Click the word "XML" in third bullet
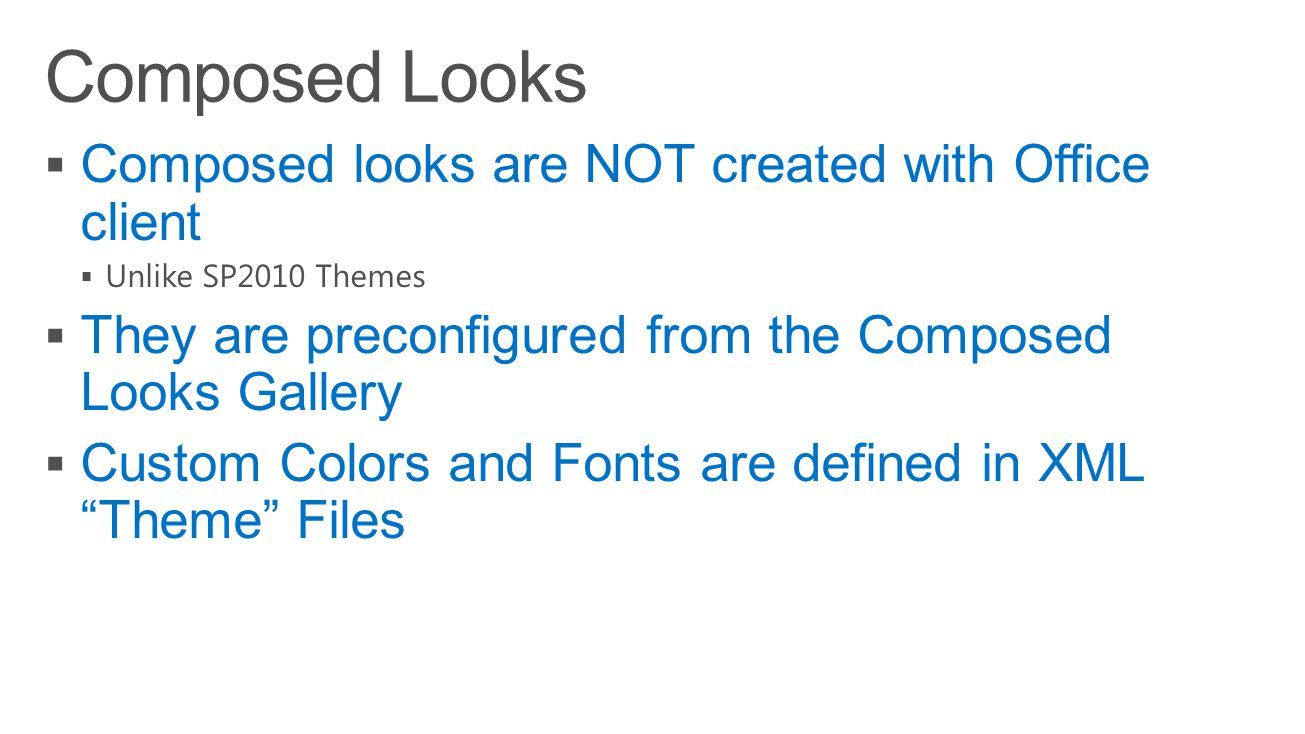 1091,463
